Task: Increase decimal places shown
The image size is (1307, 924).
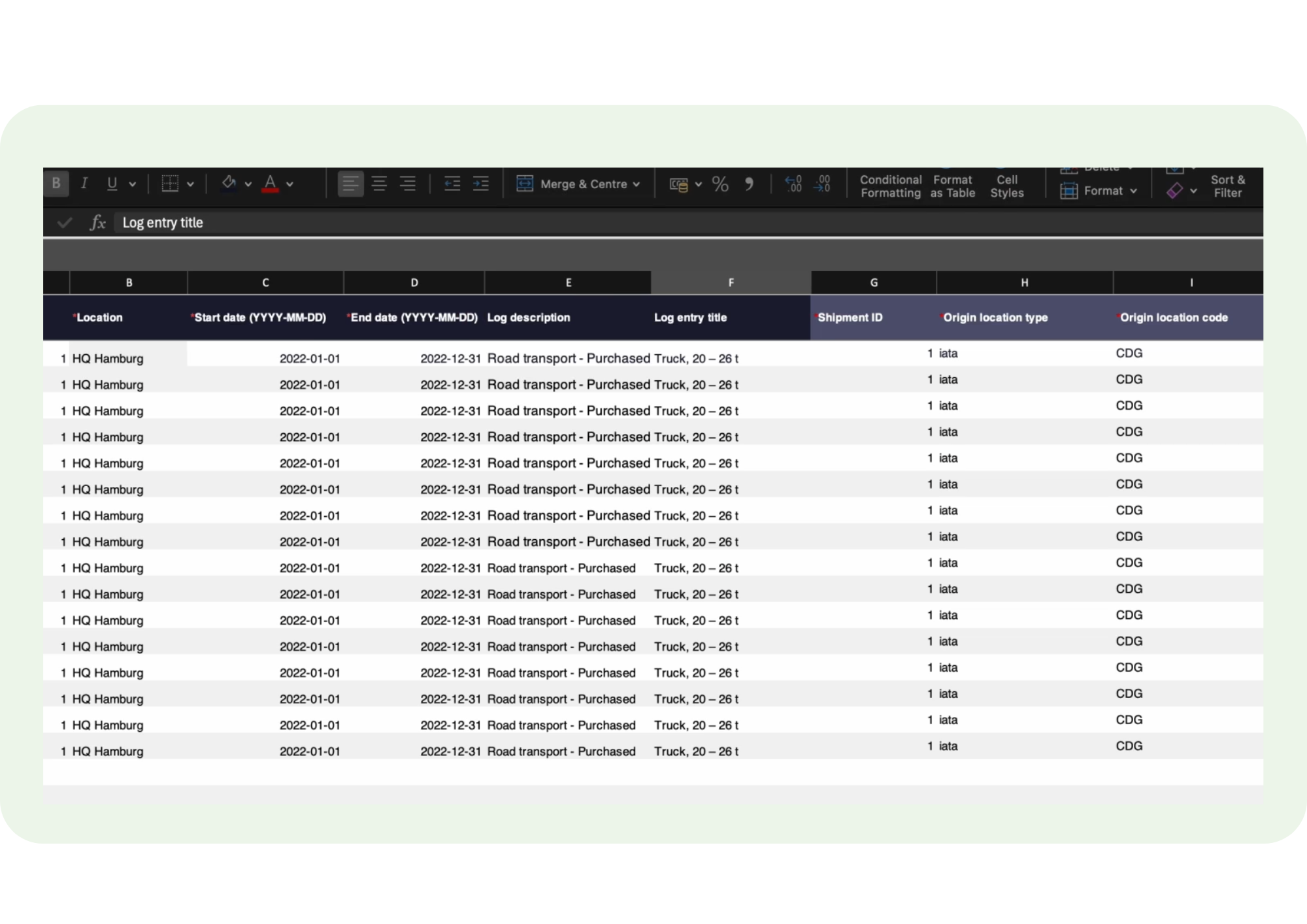Action: pos(794,184)
